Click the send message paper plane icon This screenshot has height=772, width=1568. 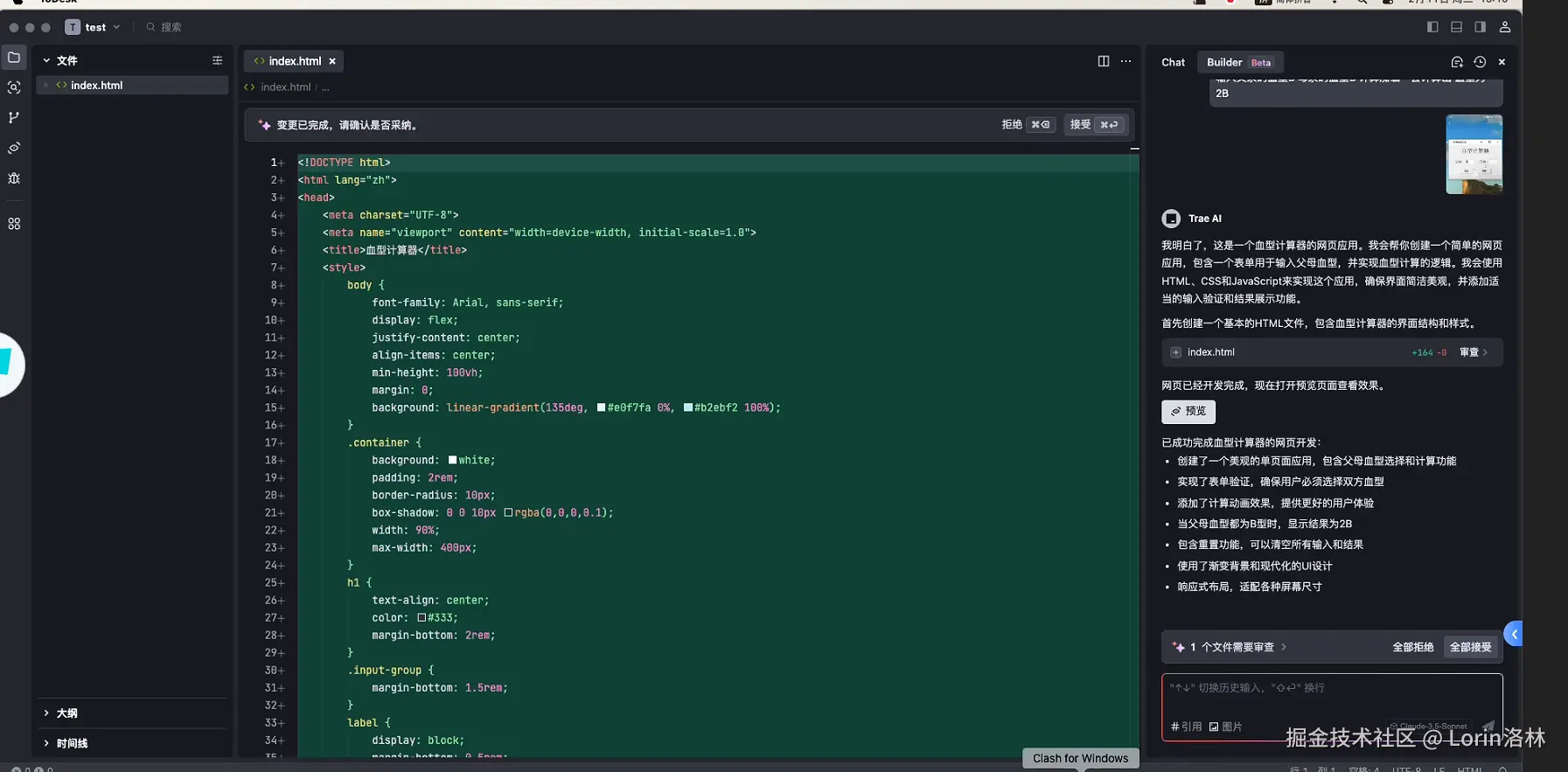pyautogui.click(x=1488, y=727)
